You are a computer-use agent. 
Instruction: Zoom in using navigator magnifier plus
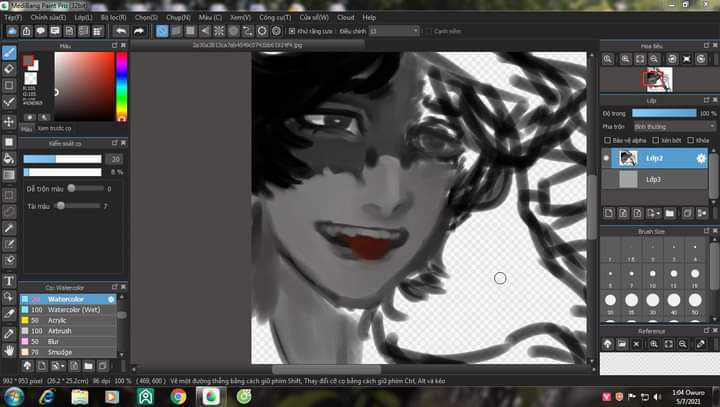[625, 59]
